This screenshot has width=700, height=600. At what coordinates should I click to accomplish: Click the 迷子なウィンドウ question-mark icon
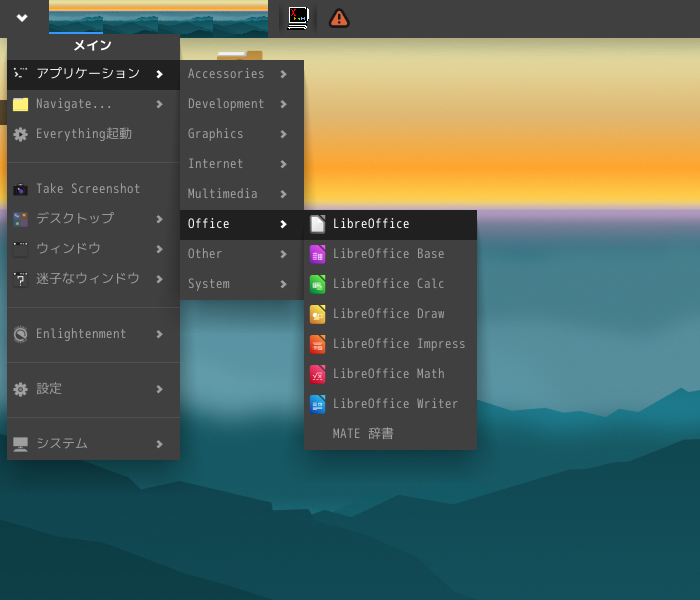(20, 279)
